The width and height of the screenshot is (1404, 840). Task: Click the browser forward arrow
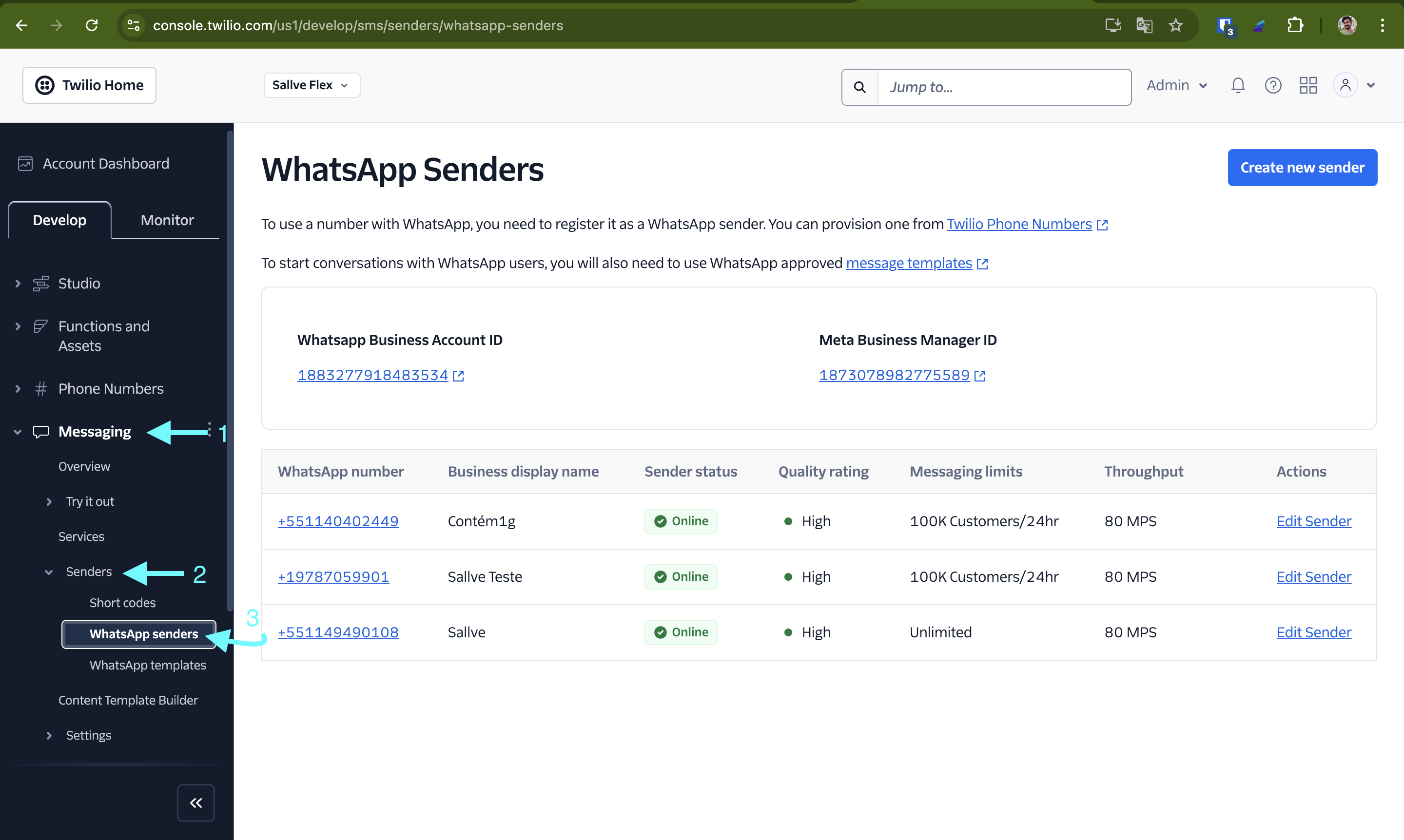56,25
